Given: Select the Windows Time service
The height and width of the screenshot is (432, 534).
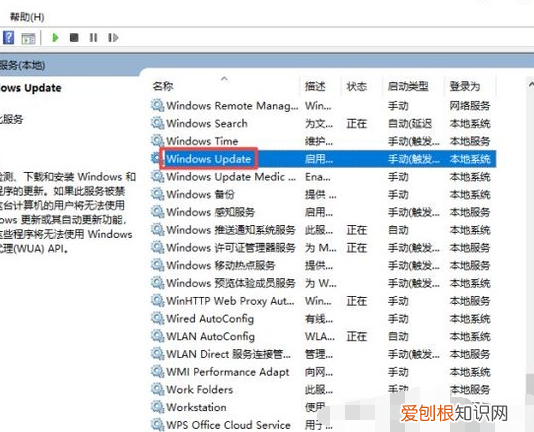Looking at the screenshot, I should click(323, 141).
